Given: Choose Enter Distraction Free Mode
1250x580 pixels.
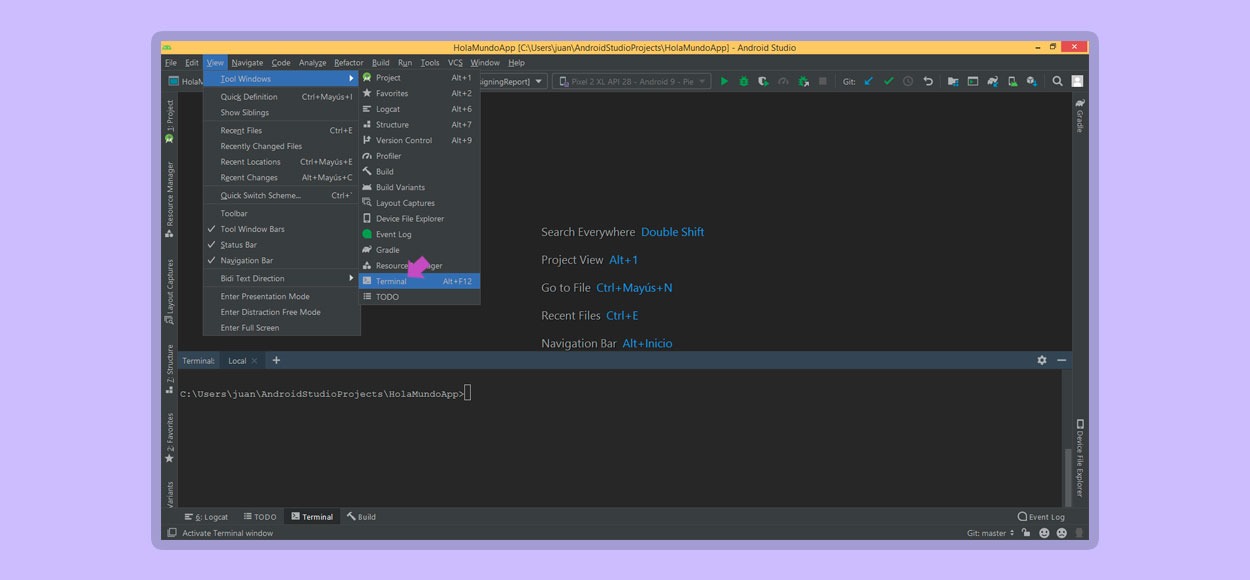Looking at the screenshot, I should (x=281, y=312).
